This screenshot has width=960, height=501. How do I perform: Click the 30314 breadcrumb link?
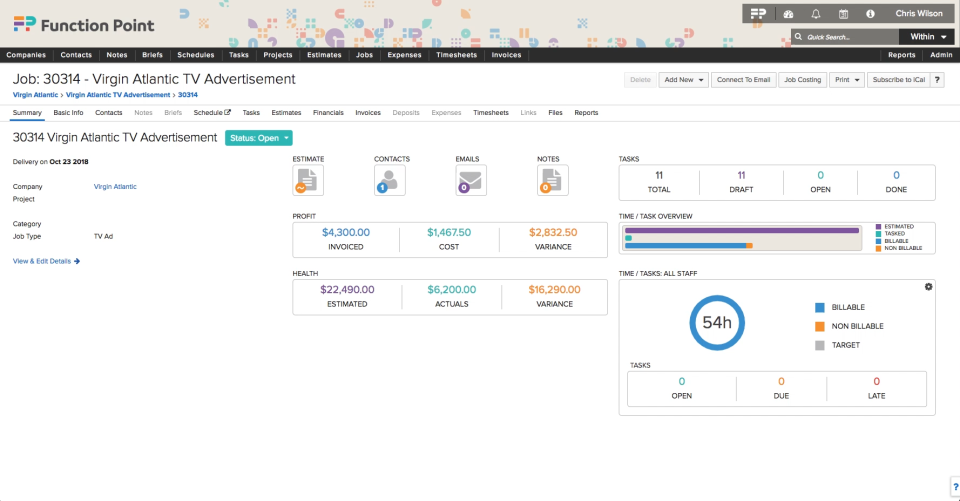(188, 95)
